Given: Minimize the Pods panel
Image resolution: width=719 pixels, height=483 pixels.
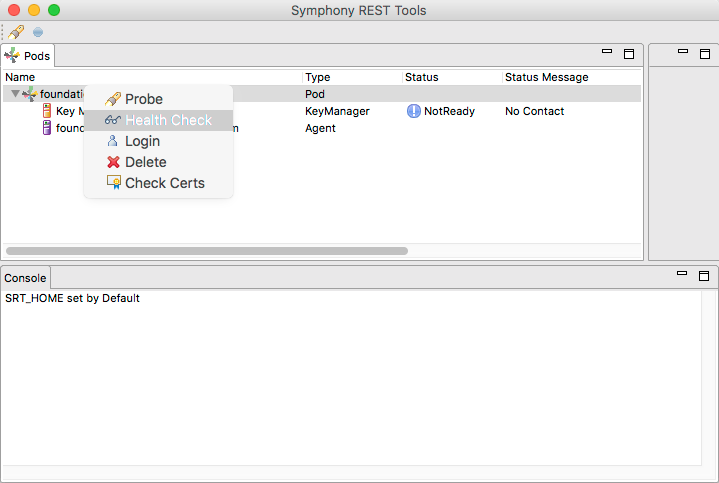Looking at the screenshot, I should click(x=607, y=52).
